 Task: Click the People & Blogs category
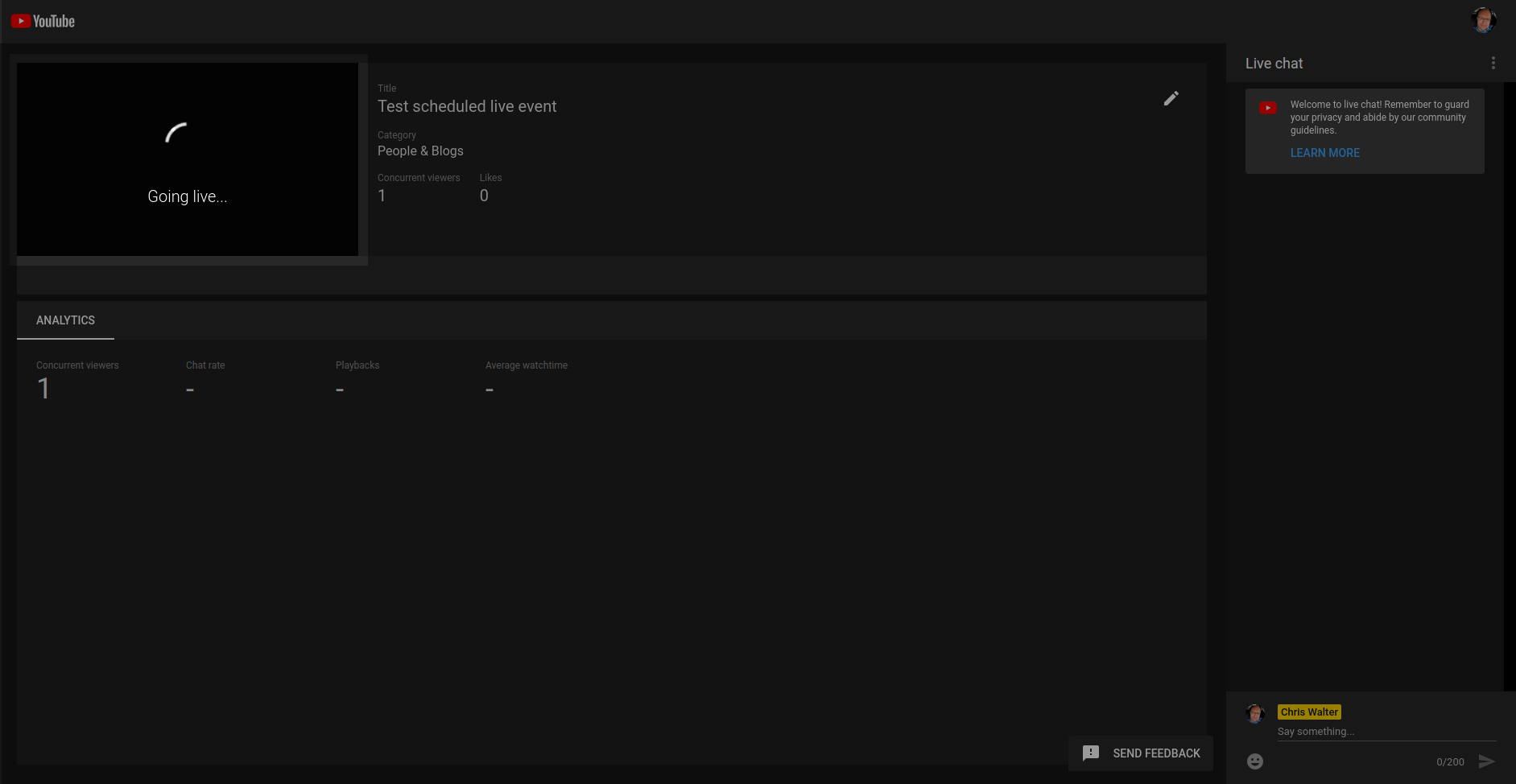coord(420,151)
